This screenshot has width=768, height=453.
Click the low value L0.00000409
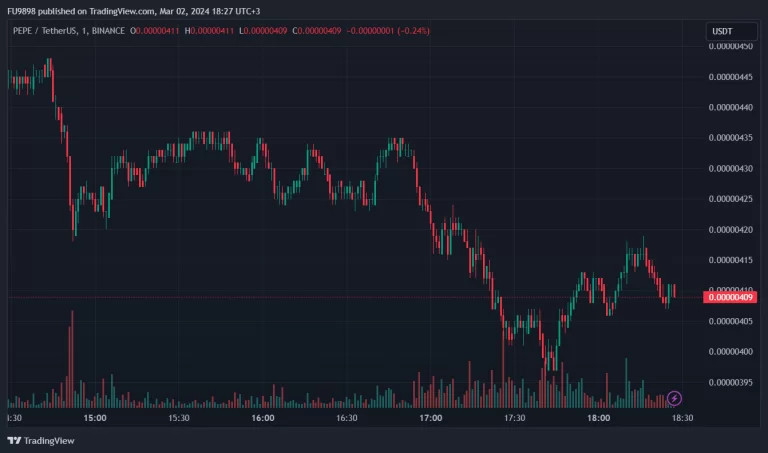tap(263, 31)
